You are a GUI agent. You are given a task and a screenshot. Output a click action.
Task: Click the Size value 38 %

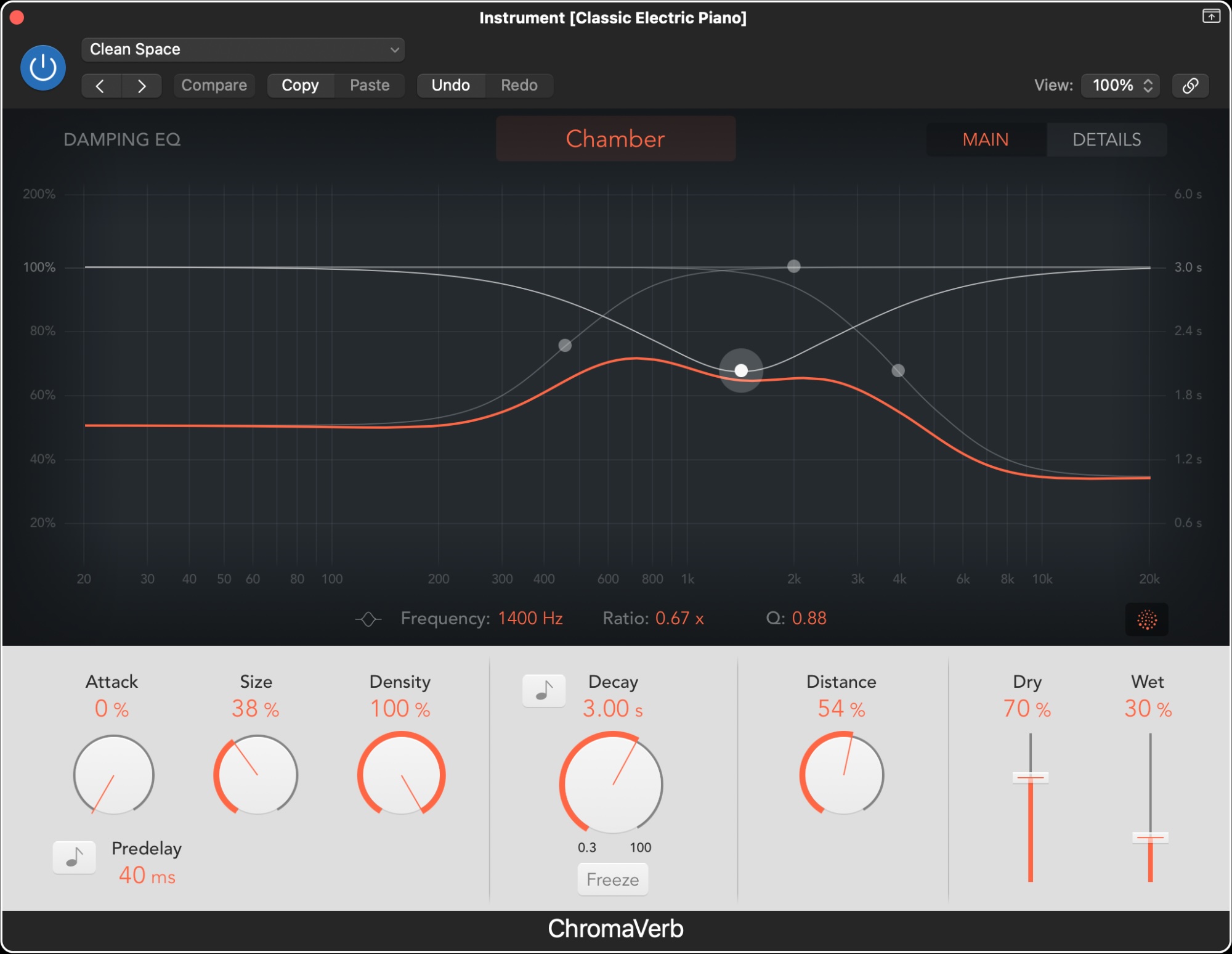click(256, 709)
